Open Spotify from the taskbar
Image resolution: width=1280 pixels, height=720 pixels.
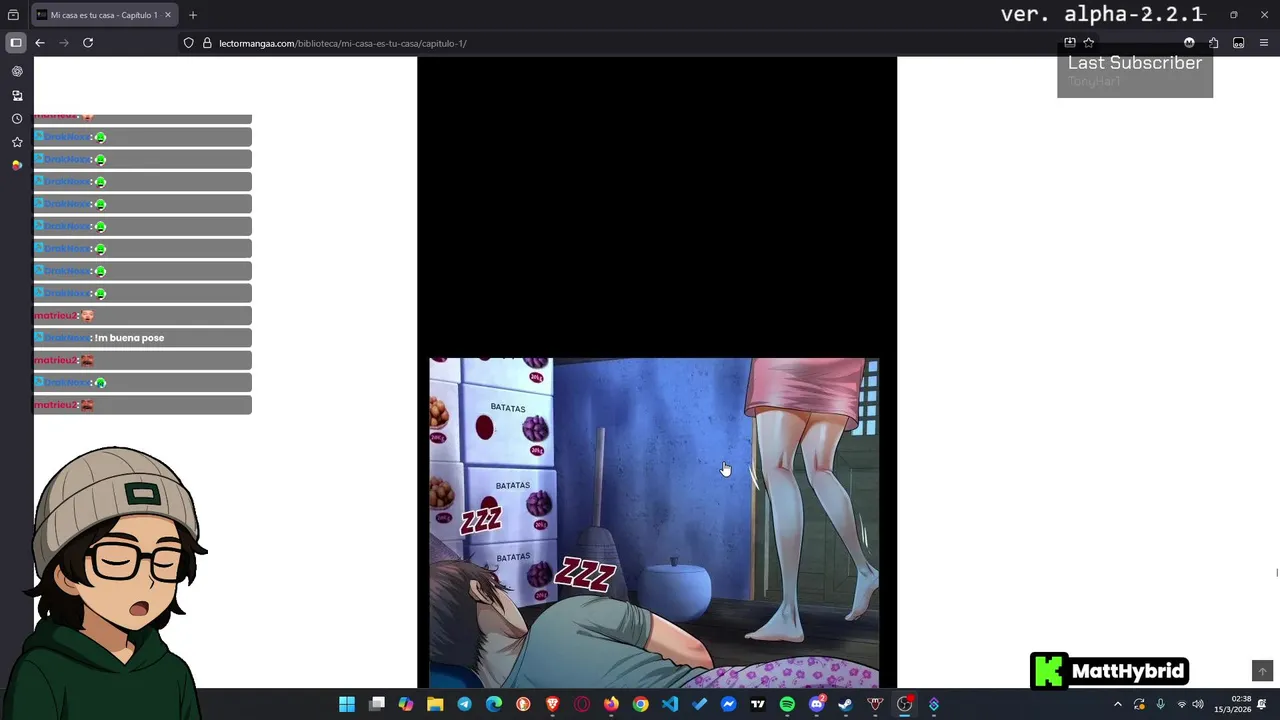(787, 704)
